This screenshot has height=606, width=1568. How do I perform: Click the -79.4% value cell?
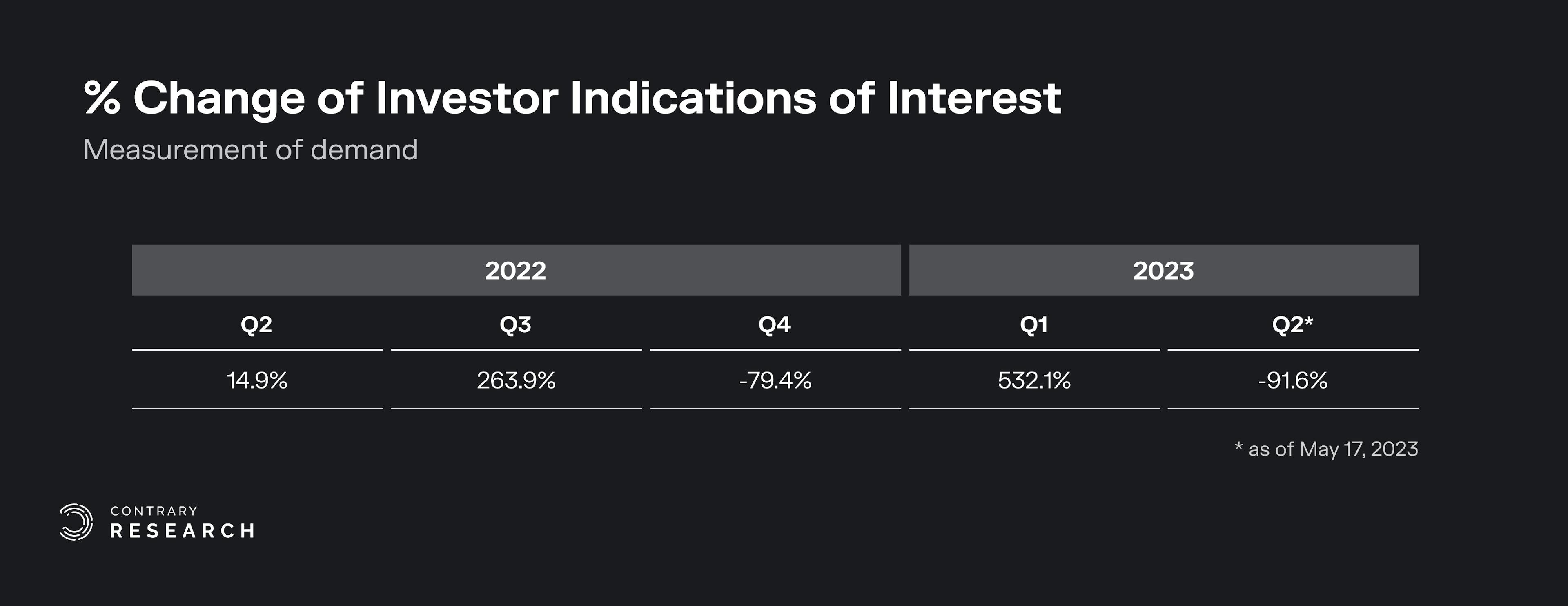(x=775, y=381)
